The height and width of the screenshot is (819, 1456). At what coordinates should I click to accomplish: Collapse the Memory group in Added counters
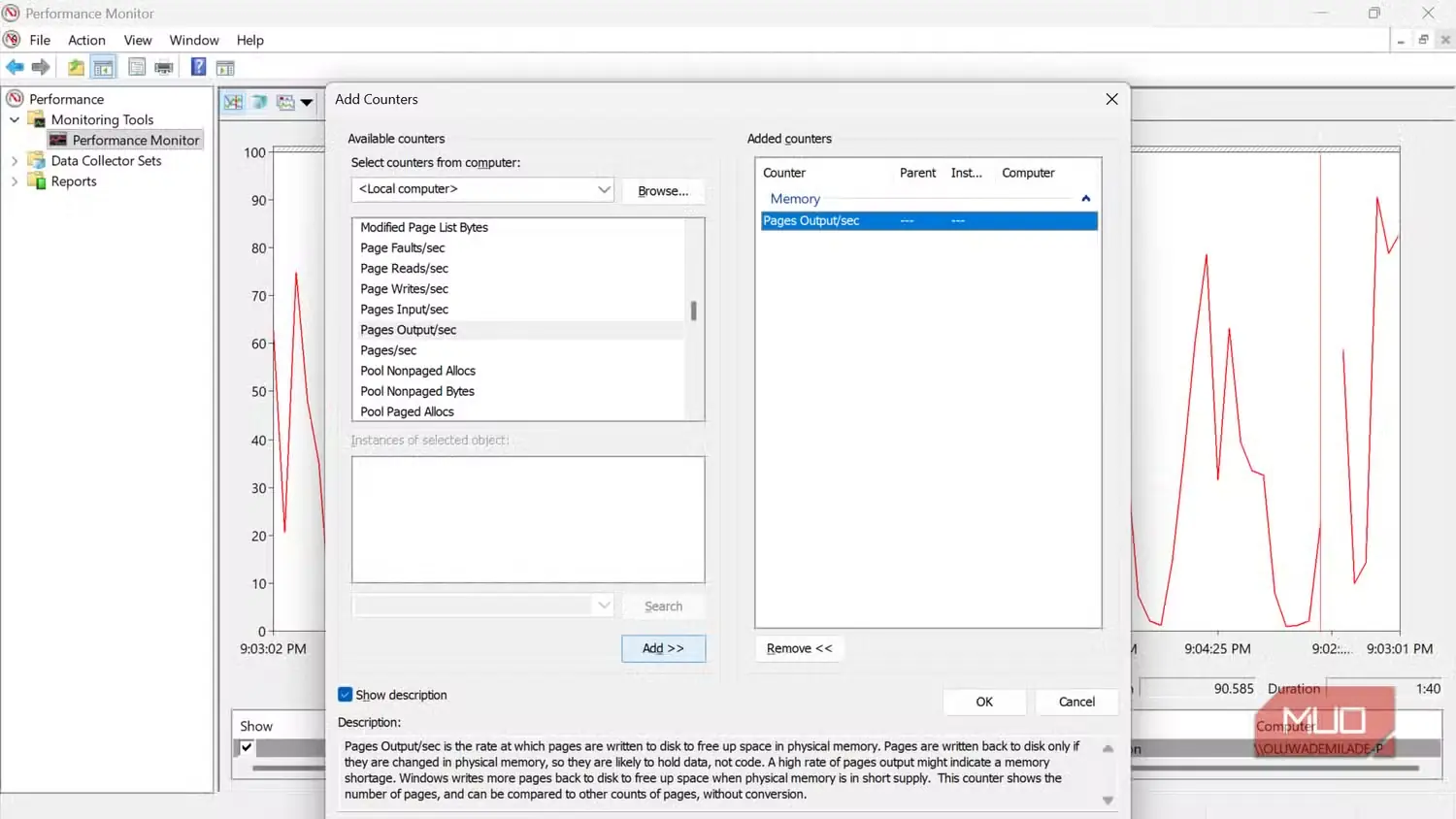[x=1086, y=199]
